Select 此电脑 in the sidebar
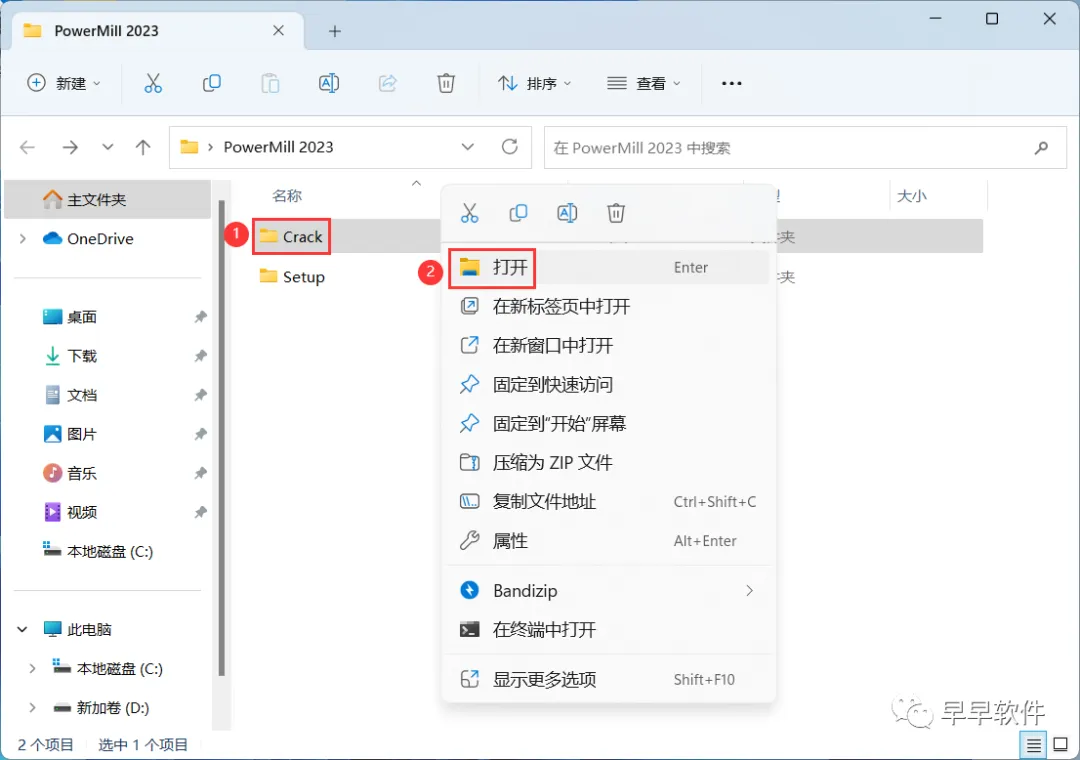 tap(77, 629)
